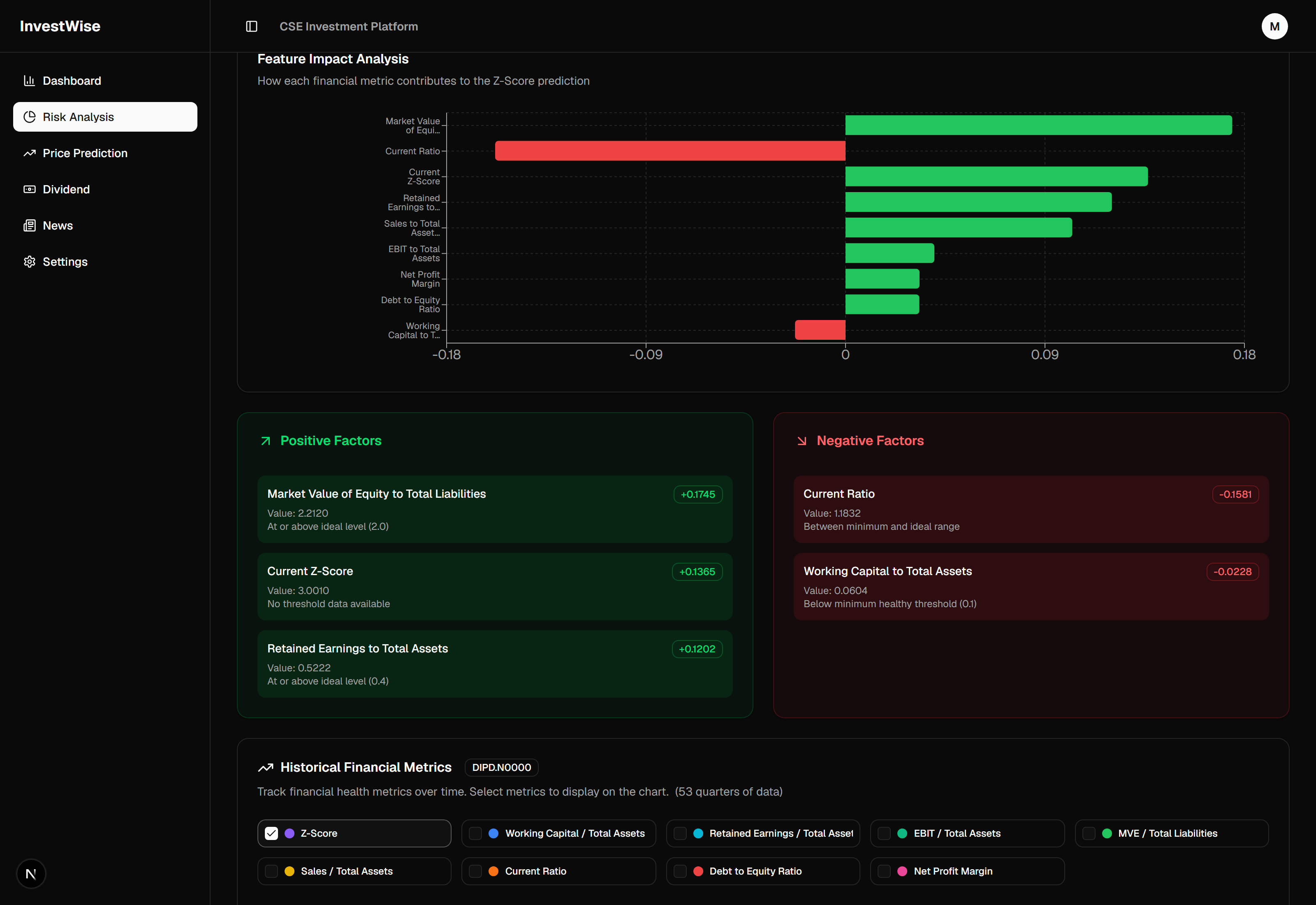1316x905 pixels.
Task: Enable the Sales / Total Assets metric
Action: coord(271,871)
